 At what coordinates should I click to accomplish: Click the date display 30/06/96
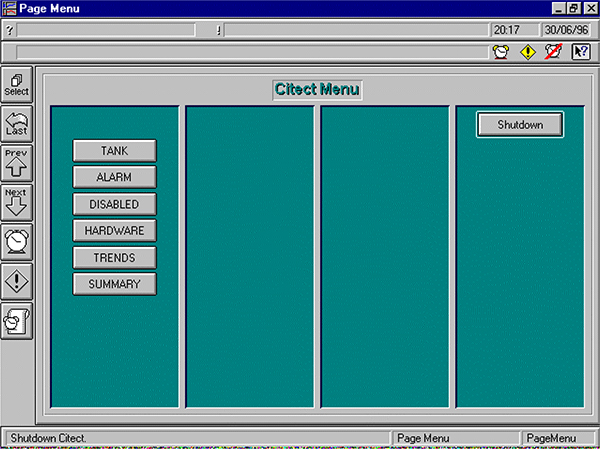point(566,30)
